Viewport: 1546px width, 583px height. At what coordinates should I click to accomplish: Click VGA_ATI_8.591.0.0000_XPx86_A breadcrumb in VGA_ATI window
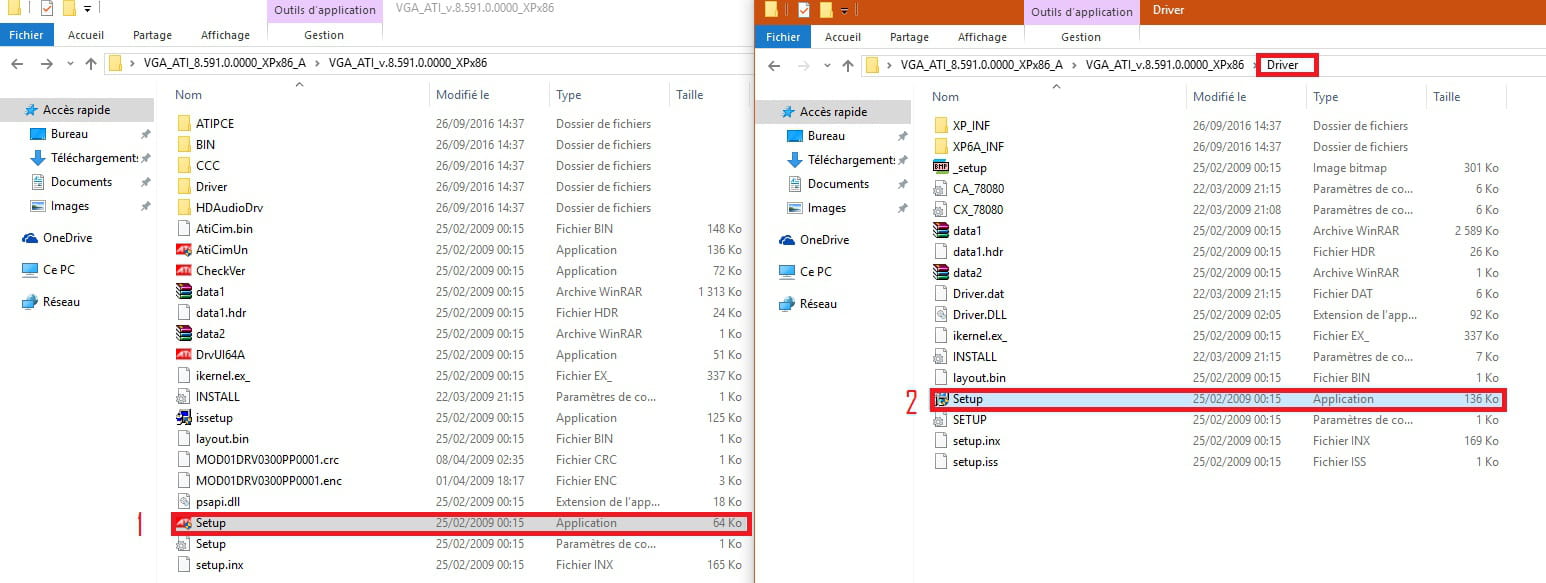(224, 63)
